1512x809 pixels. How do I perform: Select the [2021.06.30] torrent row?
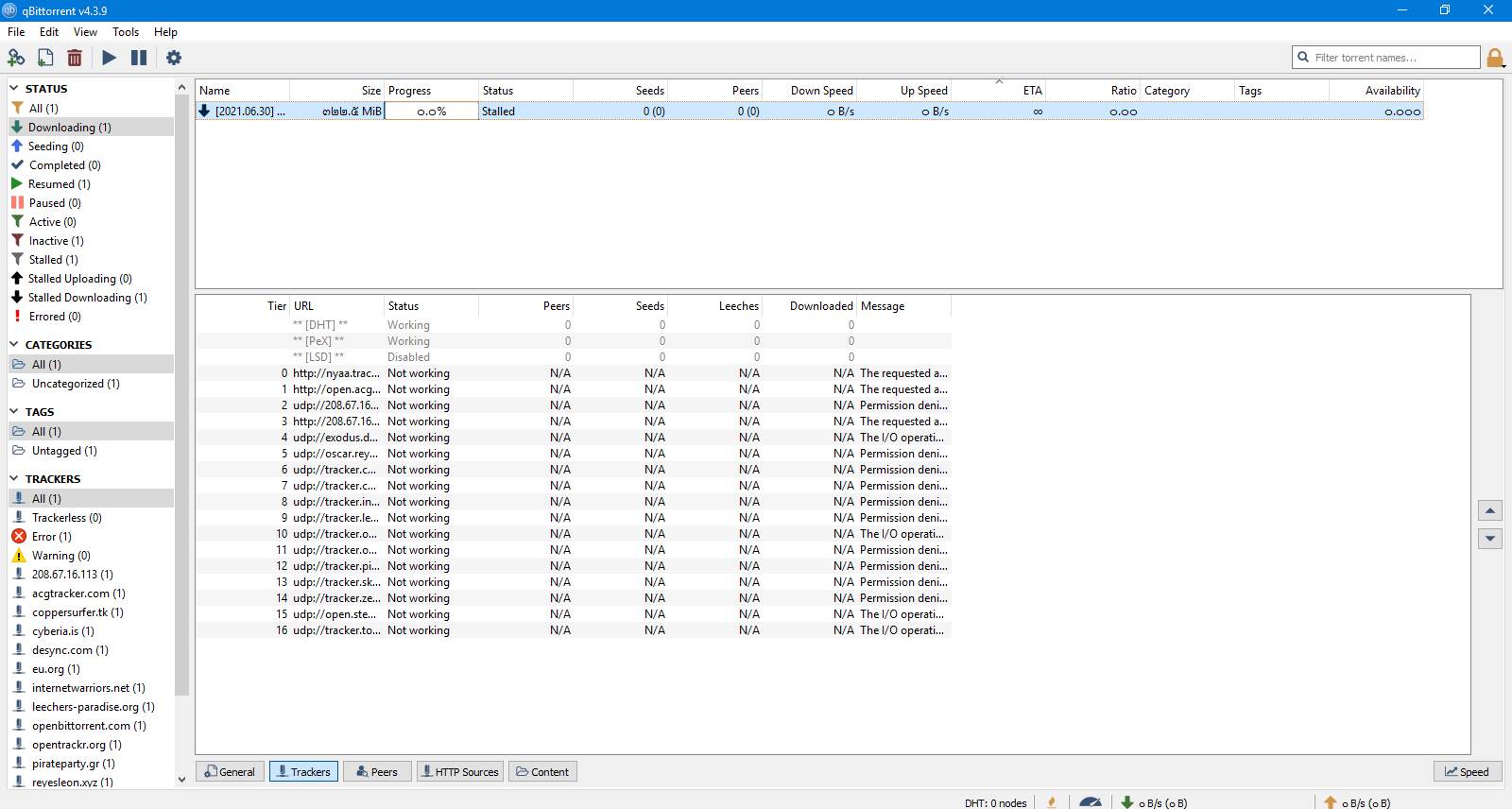tap(809, 112)
